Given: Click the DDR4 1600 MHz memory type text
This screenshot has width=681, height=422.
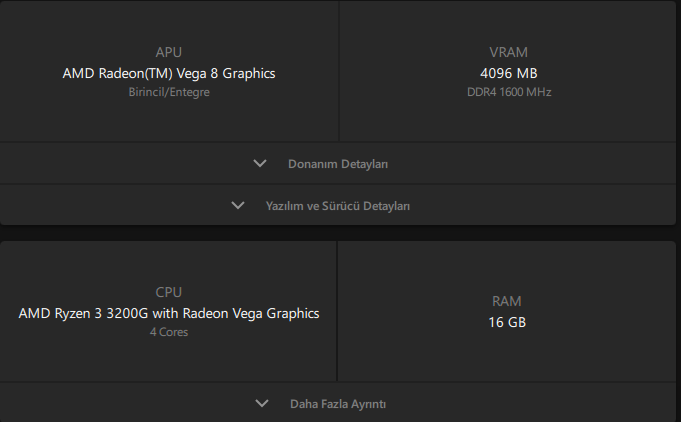Looking at the screenshot, I should point(509,92).
